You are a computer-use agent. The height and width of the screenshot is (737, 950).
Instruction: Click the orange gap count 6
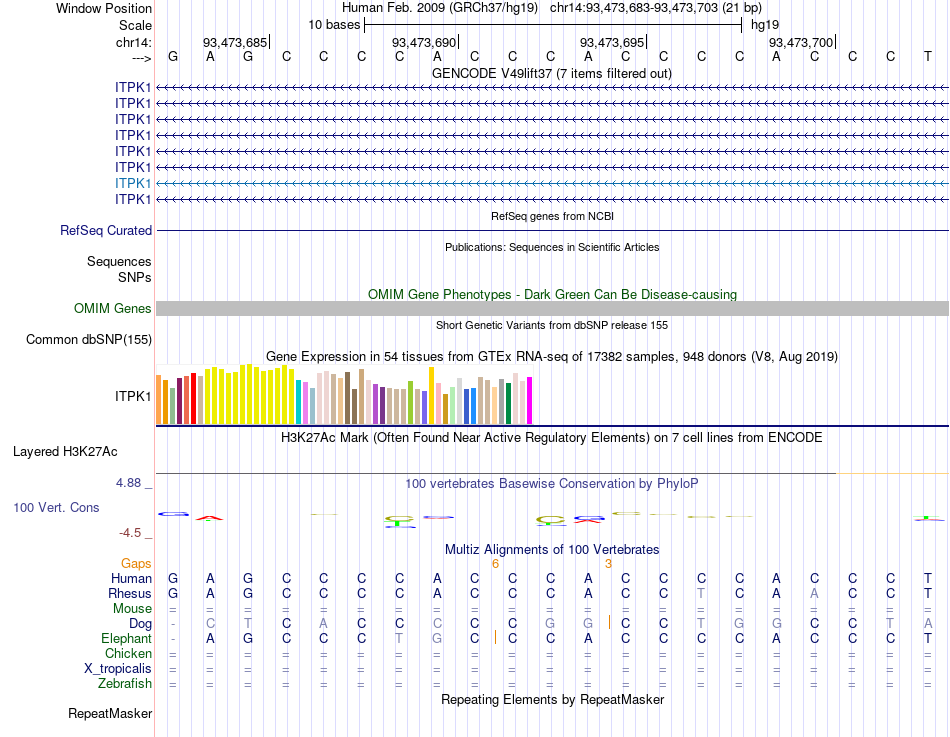[495, 564]
